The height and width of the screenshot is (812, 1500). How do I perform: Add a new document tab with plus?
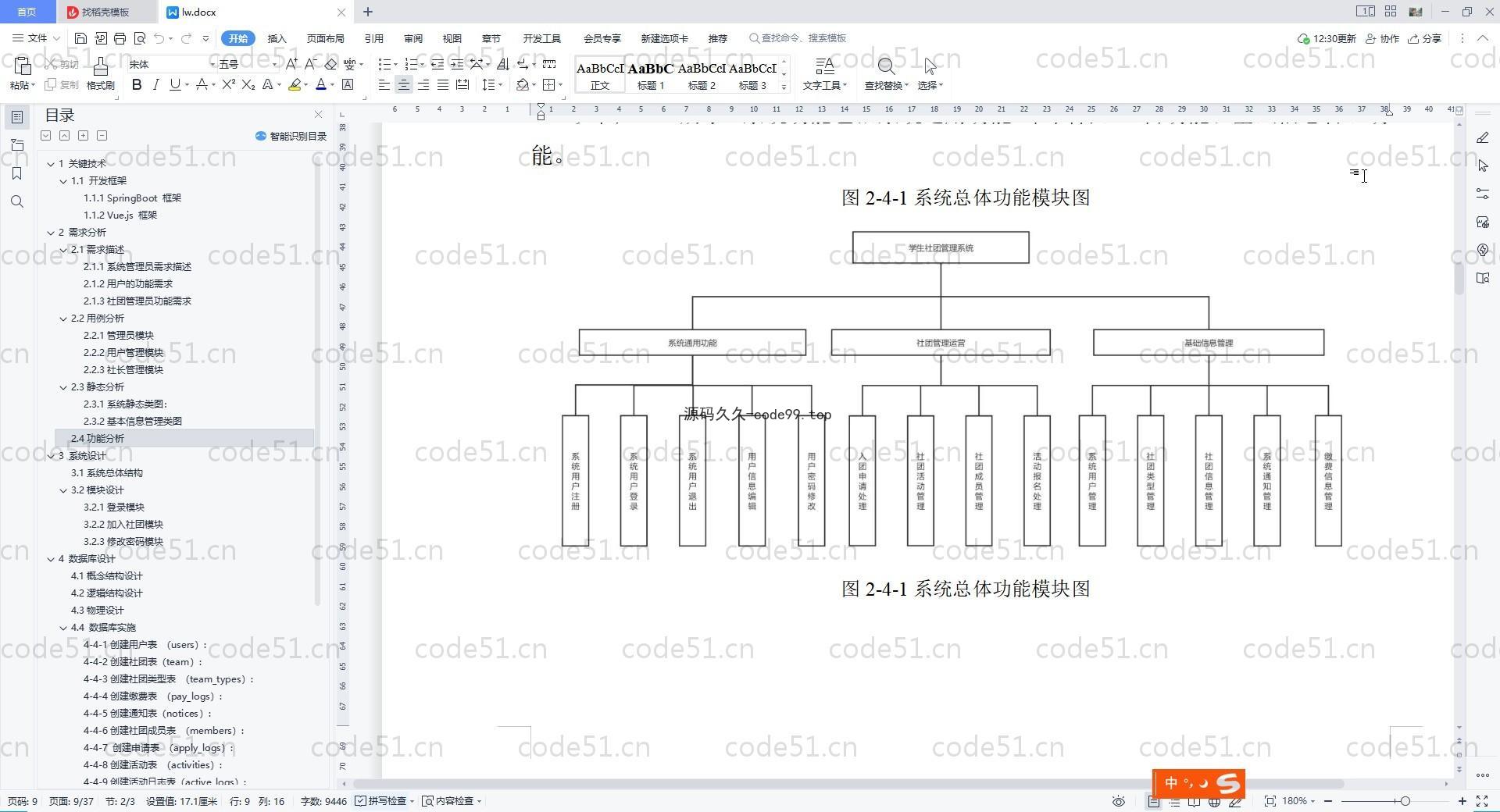pos(368,12)
